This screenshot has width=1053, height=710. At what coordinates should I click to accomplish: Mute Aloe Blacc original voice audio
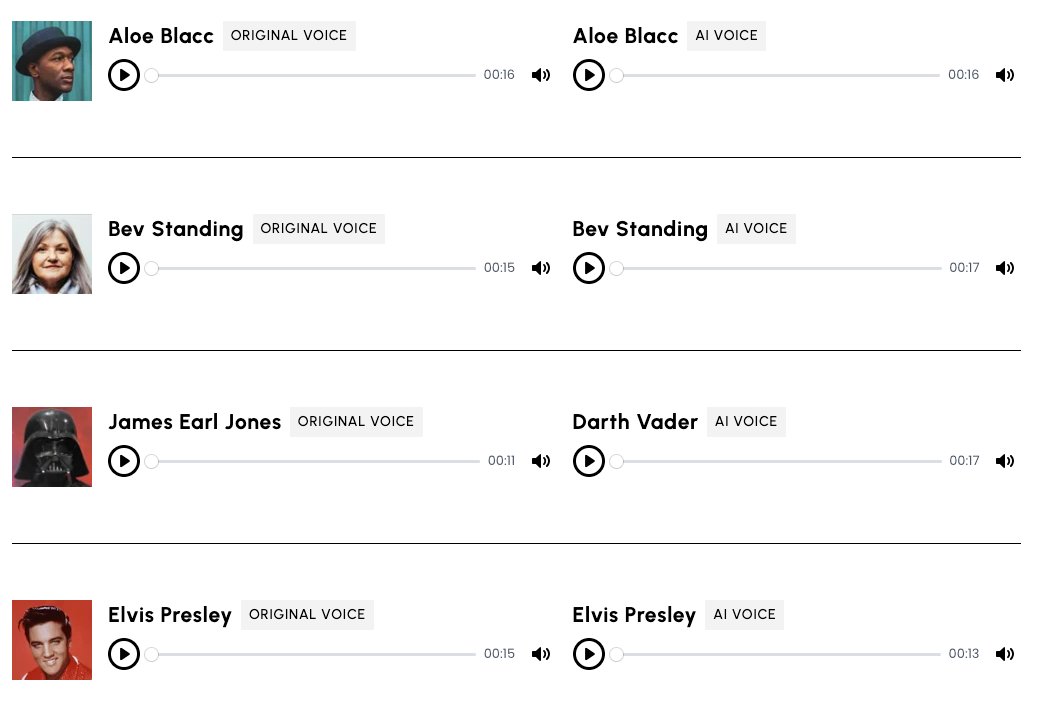point(541,75)
